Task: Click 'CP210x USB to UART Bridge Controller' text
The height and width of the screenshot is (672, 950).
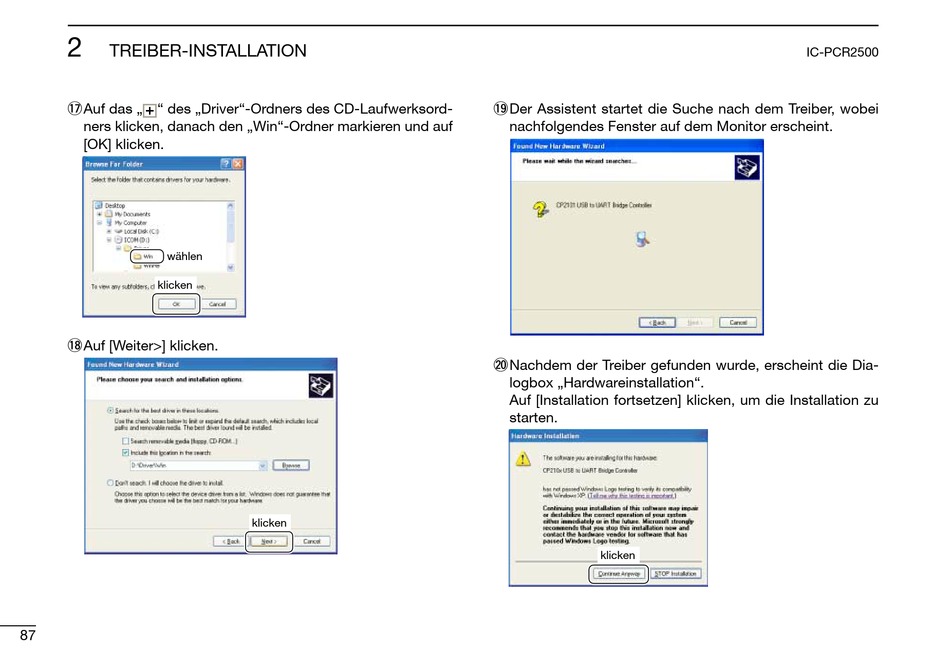Action: click(590, 470)
